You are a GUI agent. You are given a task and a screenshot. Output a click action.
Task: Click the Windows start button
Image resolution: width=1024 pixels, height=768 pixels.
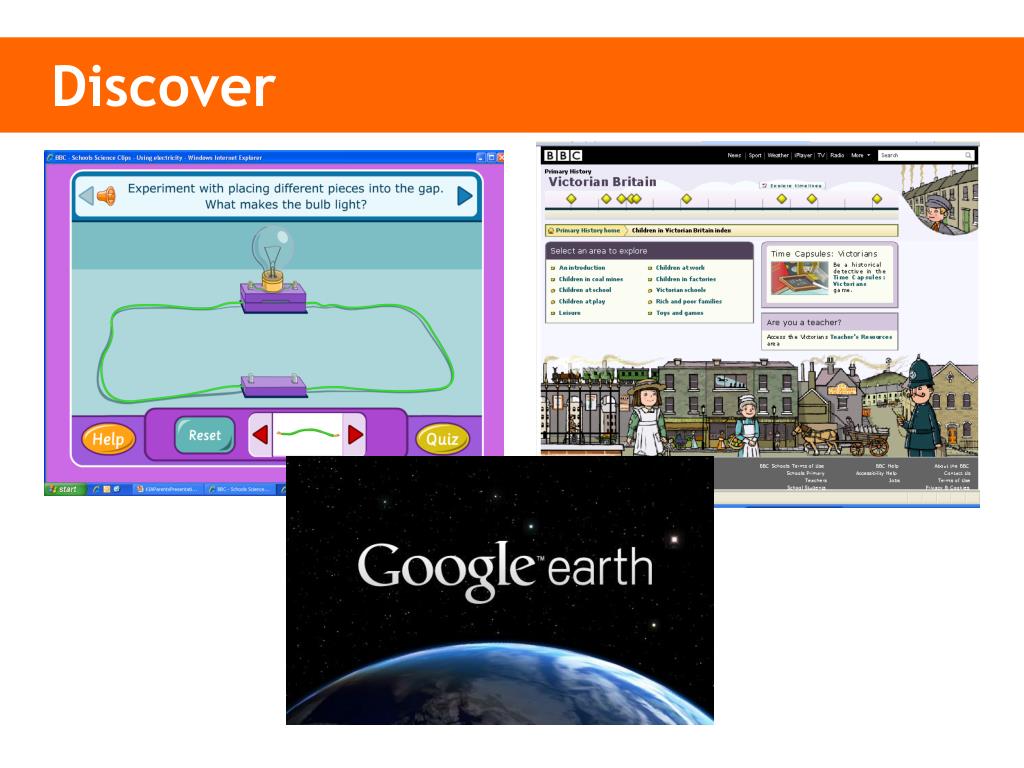tap(64, 488)
